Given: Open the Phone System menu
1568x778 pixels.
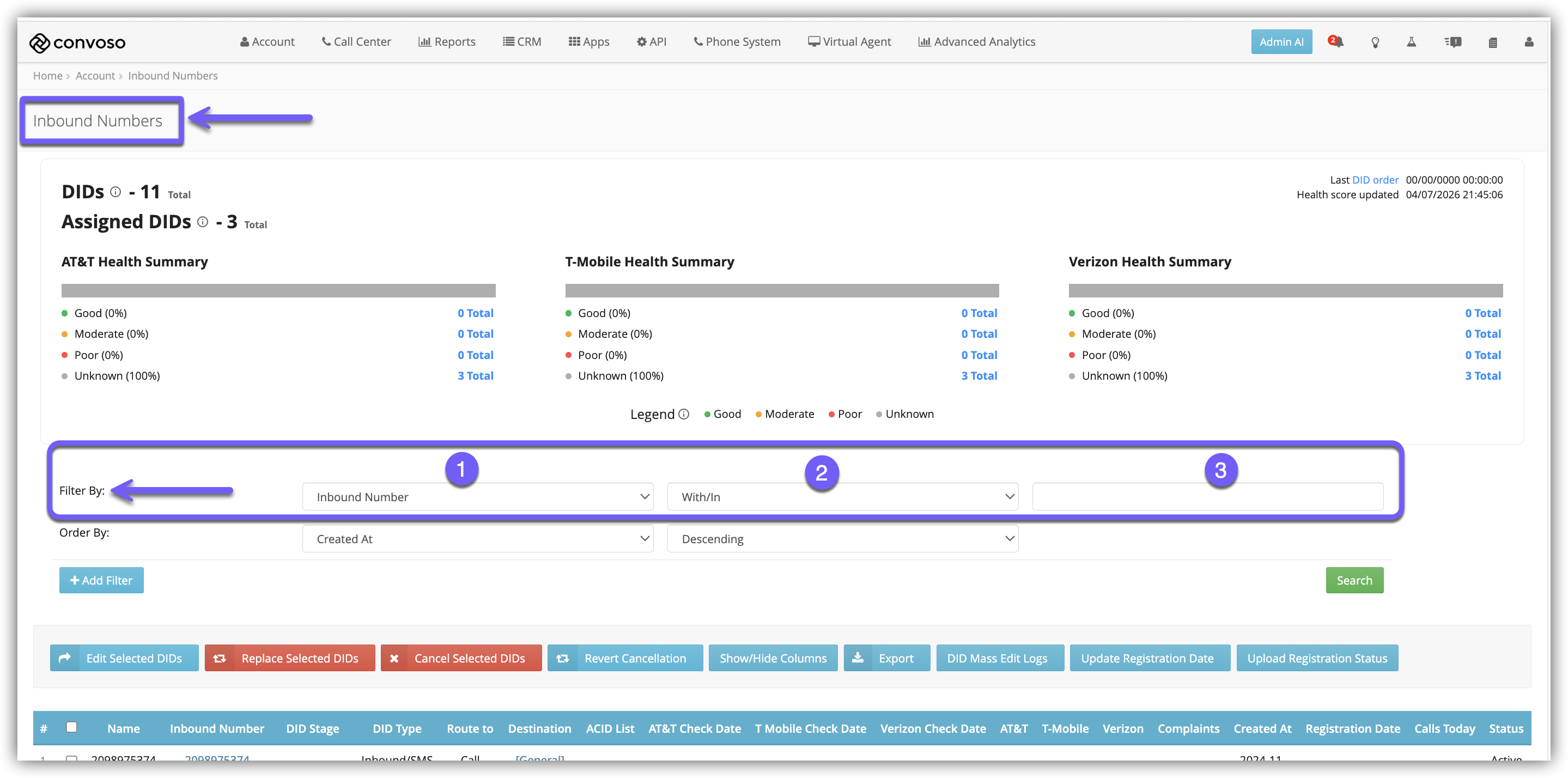Looking at the screenshot, I should (737, 41).
